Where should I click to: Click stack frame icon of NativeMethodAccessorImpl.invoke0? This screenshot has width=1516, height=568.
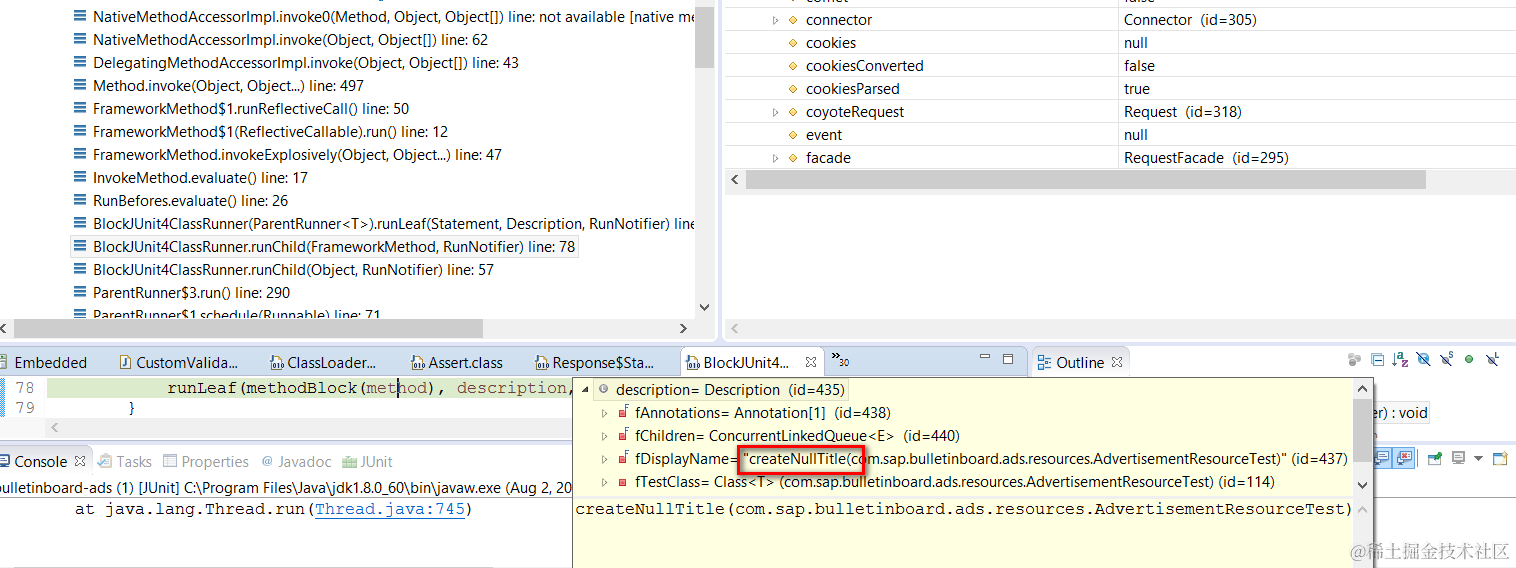pos(80,17)
